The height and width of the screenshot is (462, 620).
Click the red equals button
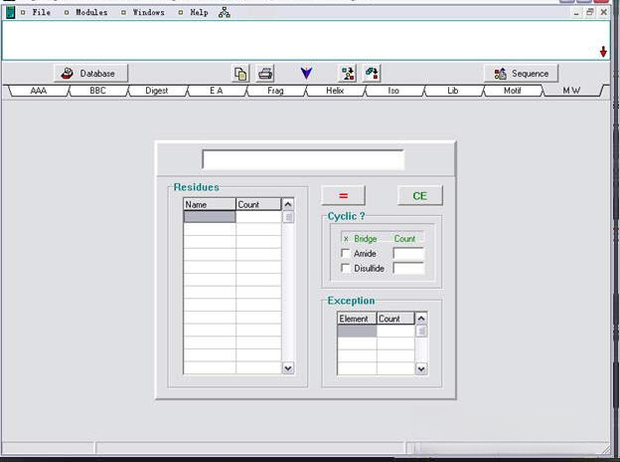pos(343,195)
